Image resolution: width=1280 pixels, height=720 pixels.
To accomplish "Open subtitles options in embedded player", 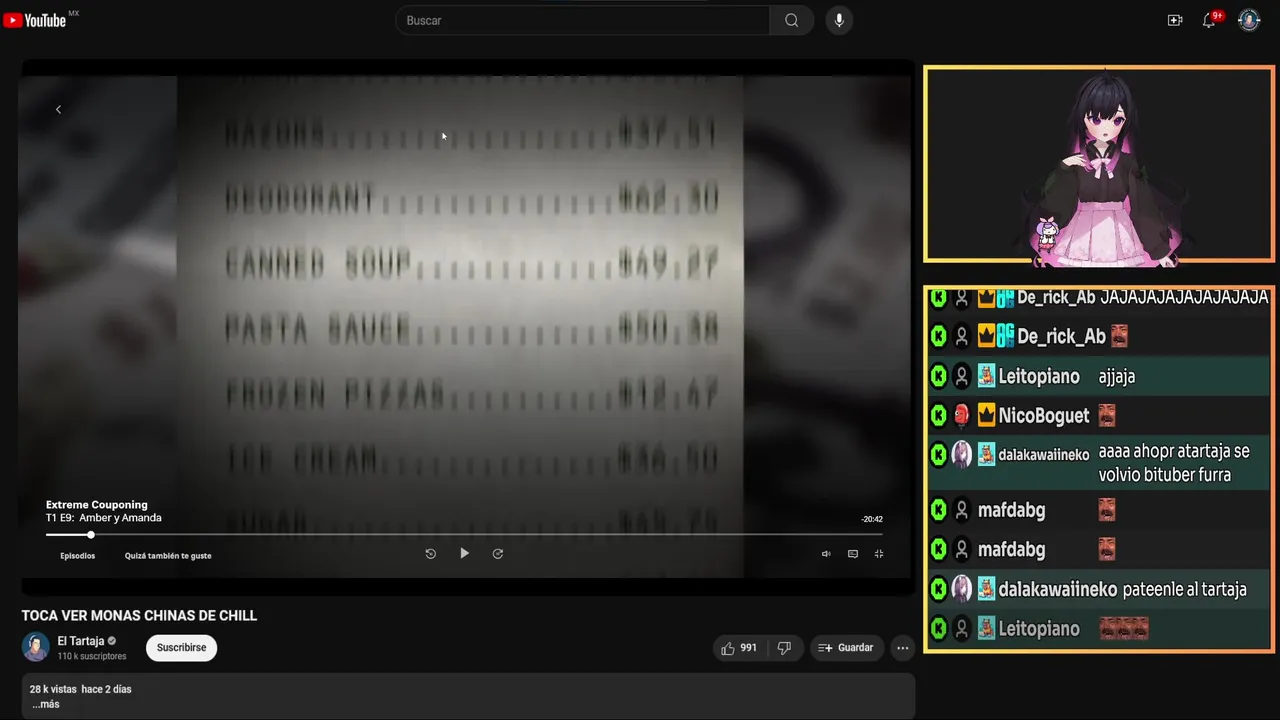I will click(x=853, y=554).
